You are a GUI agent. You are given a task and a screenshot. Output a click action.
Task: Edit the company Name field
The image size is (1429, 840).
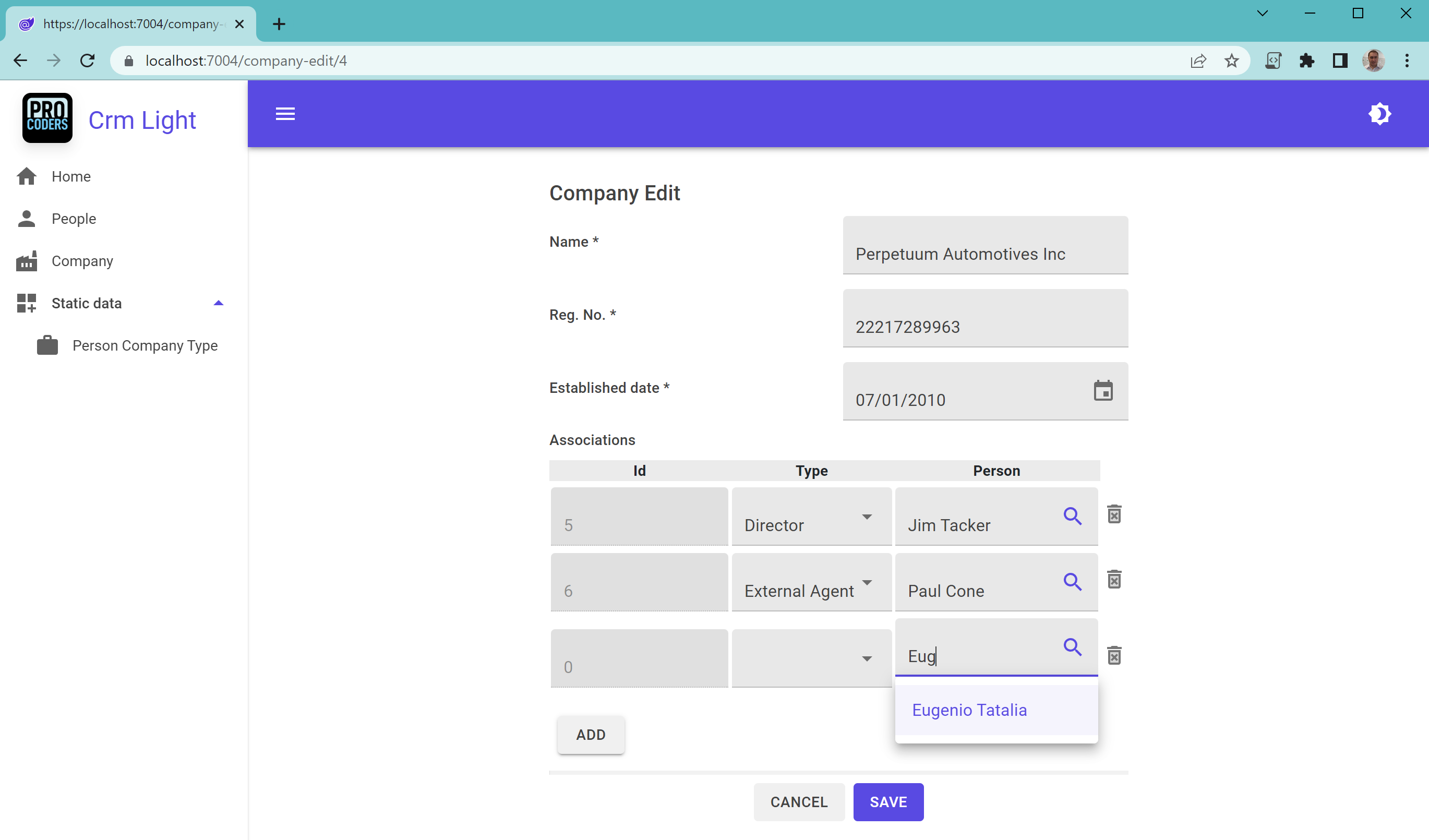[x=985, y=245]
